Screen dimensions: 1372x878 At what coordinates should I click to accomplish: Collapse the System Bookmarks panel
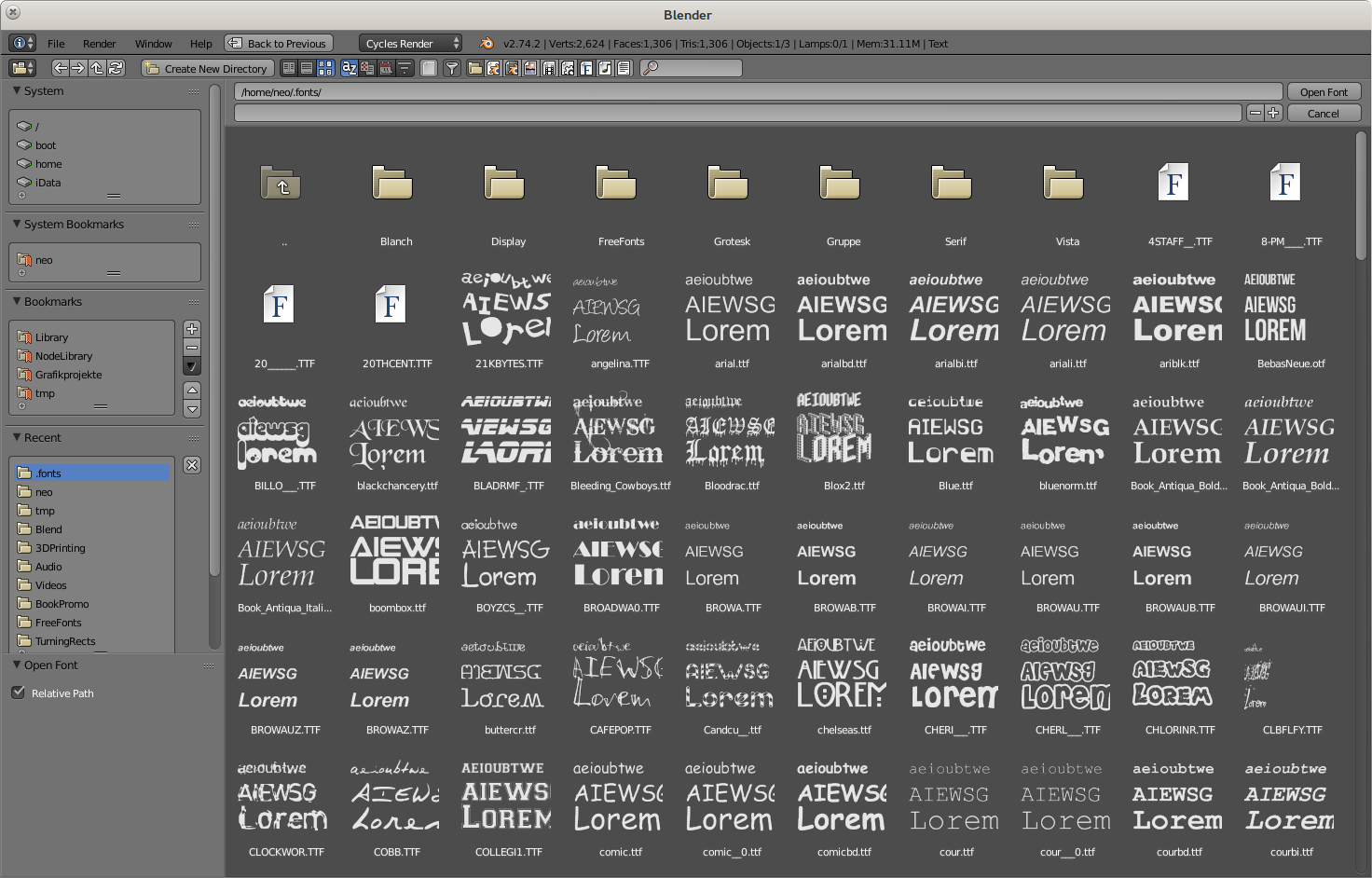[17, 224]
